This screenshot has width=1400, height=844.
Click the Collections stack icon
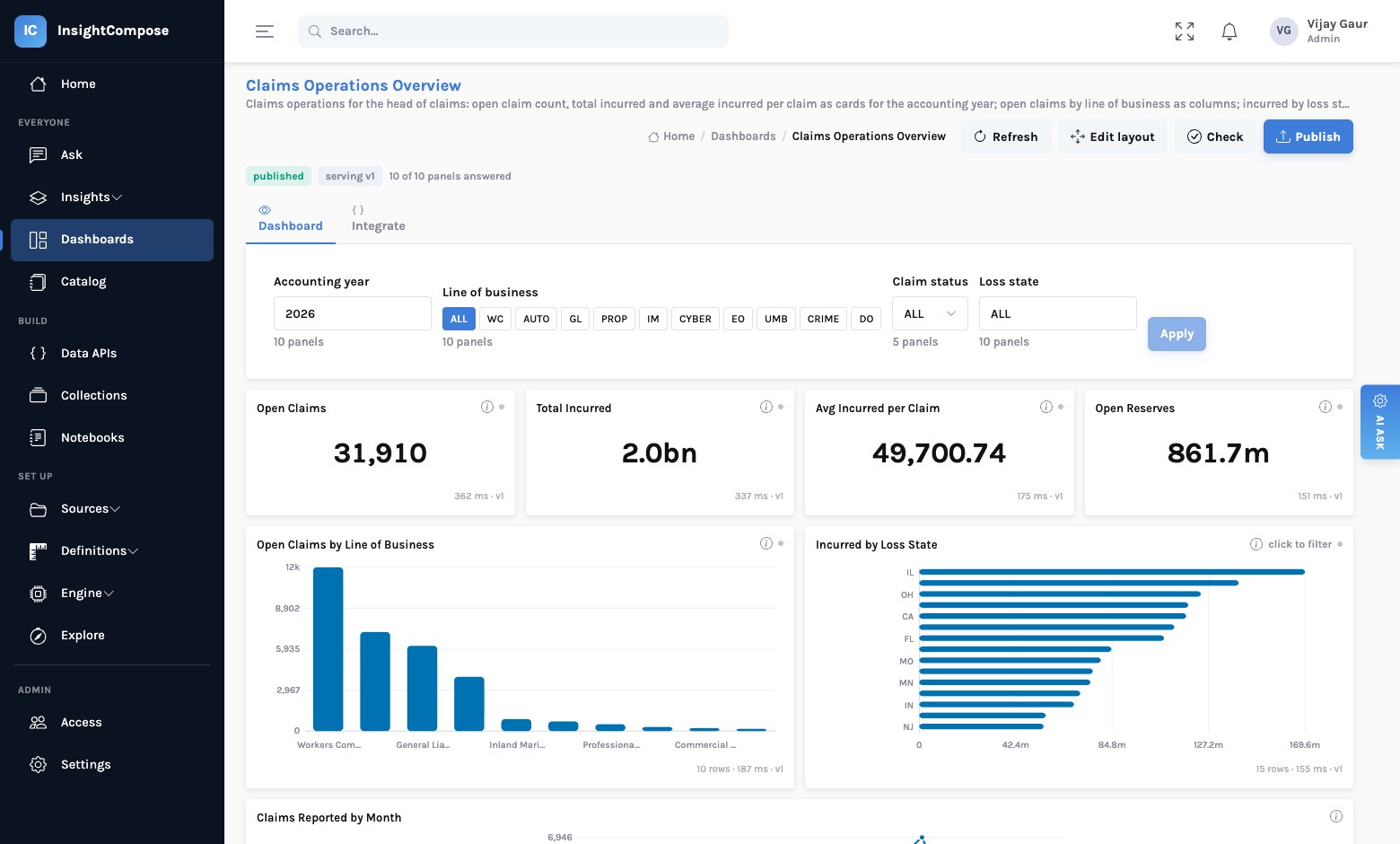click(38, 395)
